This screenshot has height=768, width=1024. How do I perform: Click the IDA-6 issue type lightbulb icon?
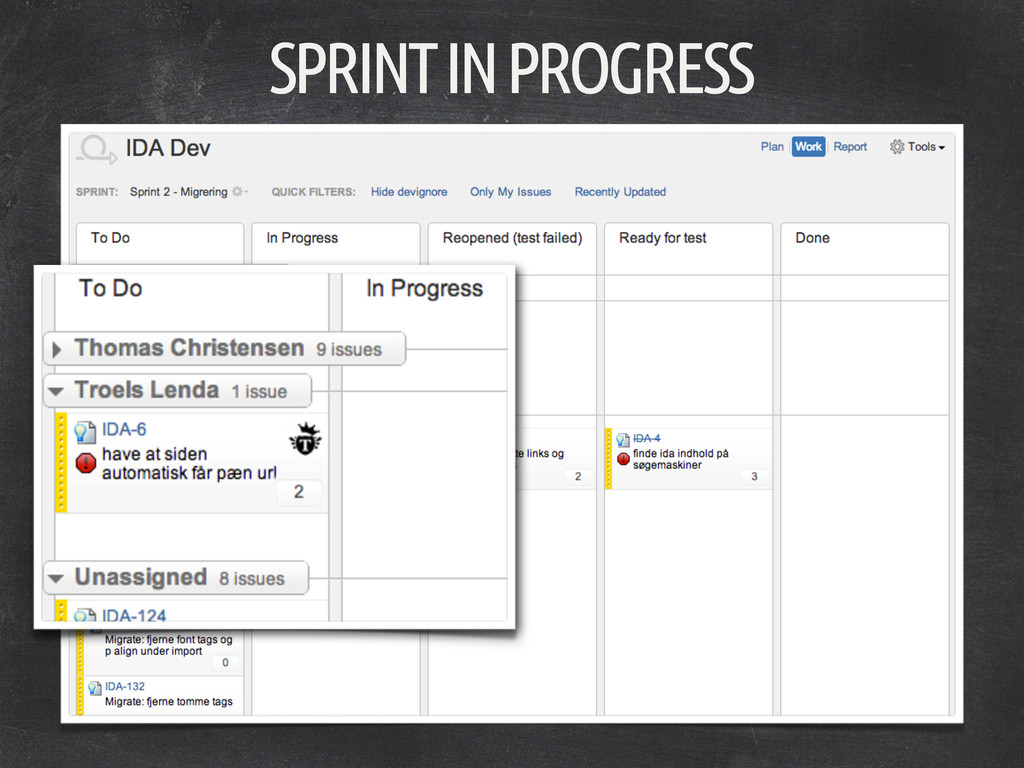click(86, 431)
